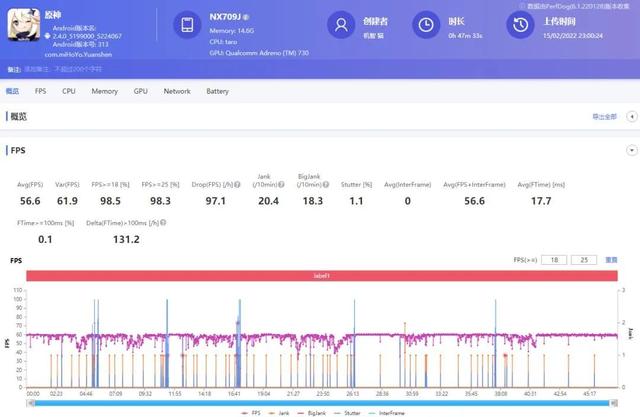Open the help icon next to Delta(FTime)>100ms
Image resolution: width=640 pixels, height=417 pixels.
click(163, 223)
